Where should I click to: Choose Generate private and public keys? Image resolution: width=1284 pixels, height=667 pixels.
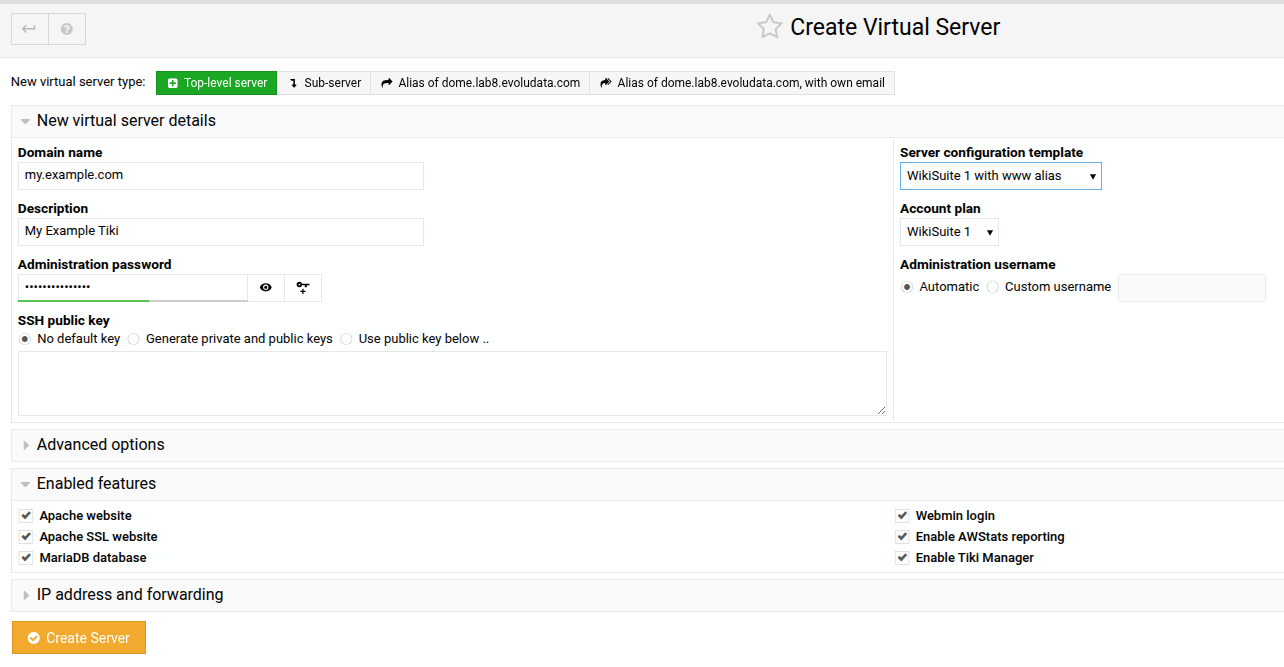pyautogui.click(x=134, y=339)
